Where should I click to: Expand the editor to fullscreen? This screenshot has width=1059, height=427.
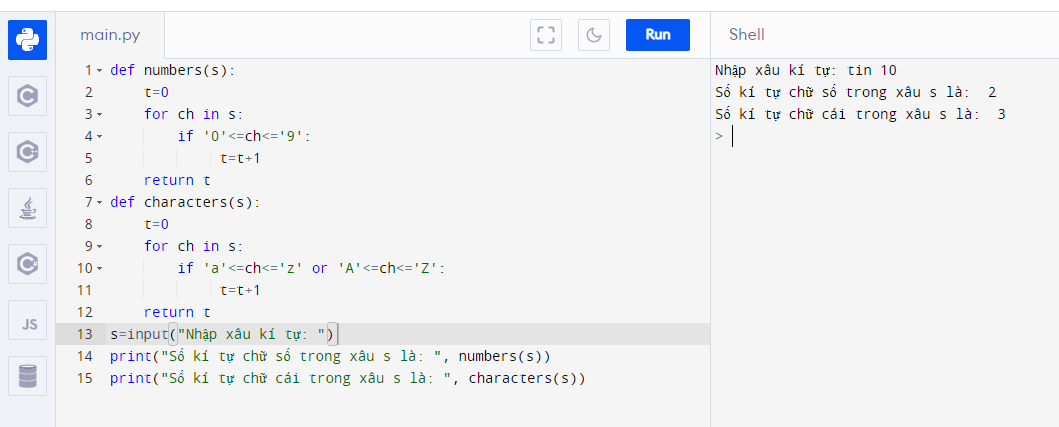pos(545,35)
